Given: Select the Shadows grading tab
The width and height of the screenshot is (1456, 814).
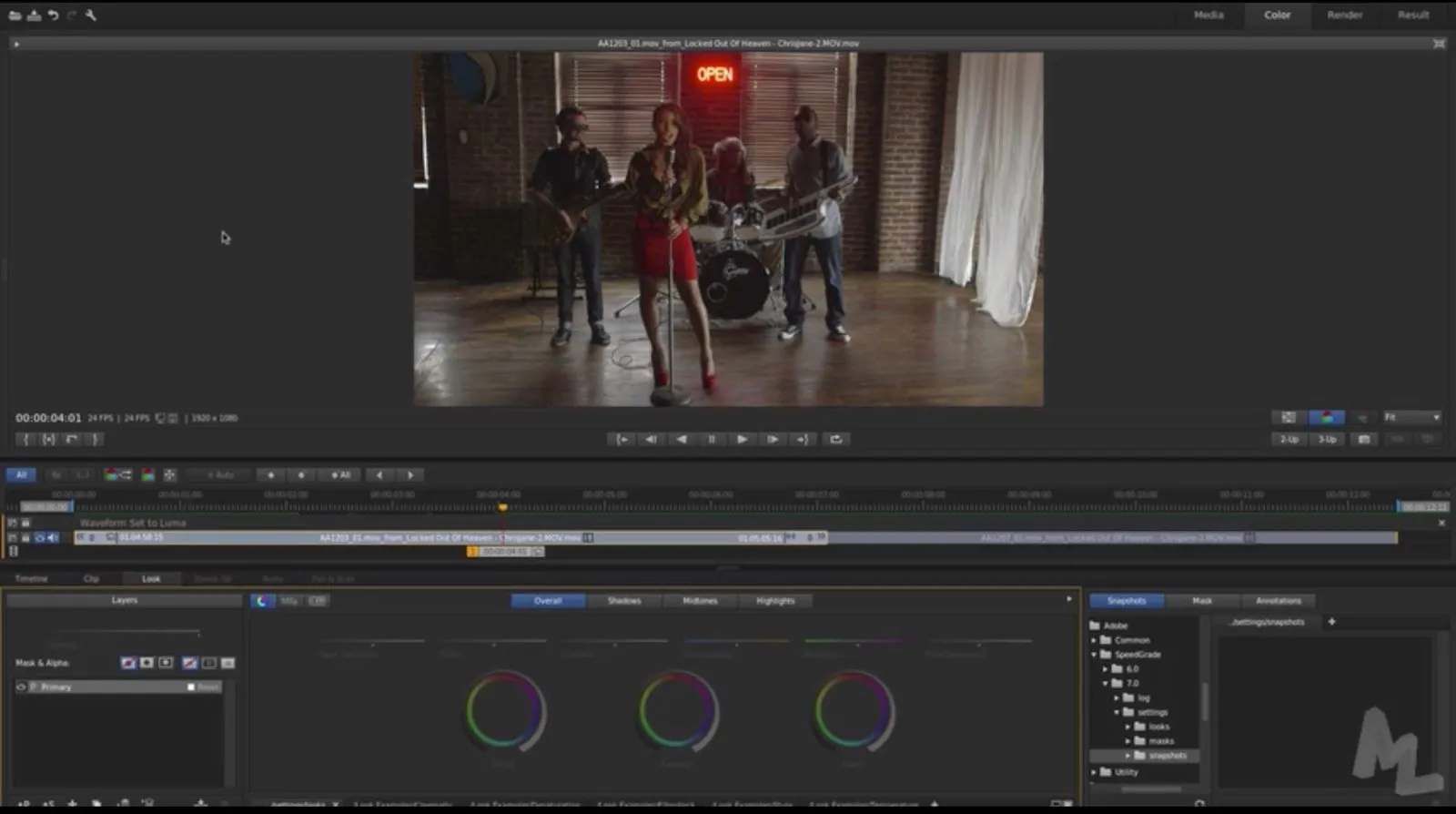Looking at the screenshot, I should point(623,601).
